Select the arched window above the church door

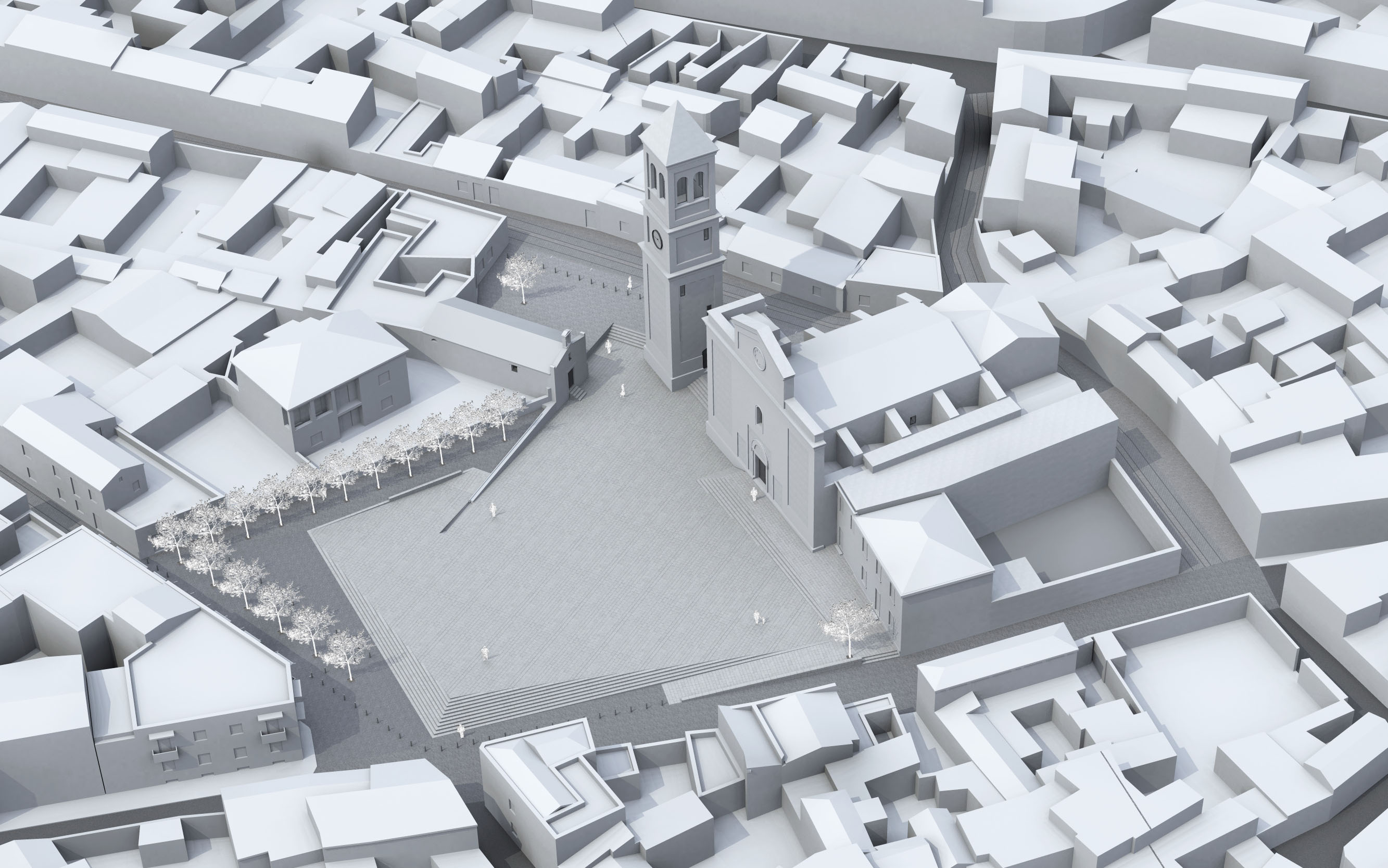click(x=760, y=415)
